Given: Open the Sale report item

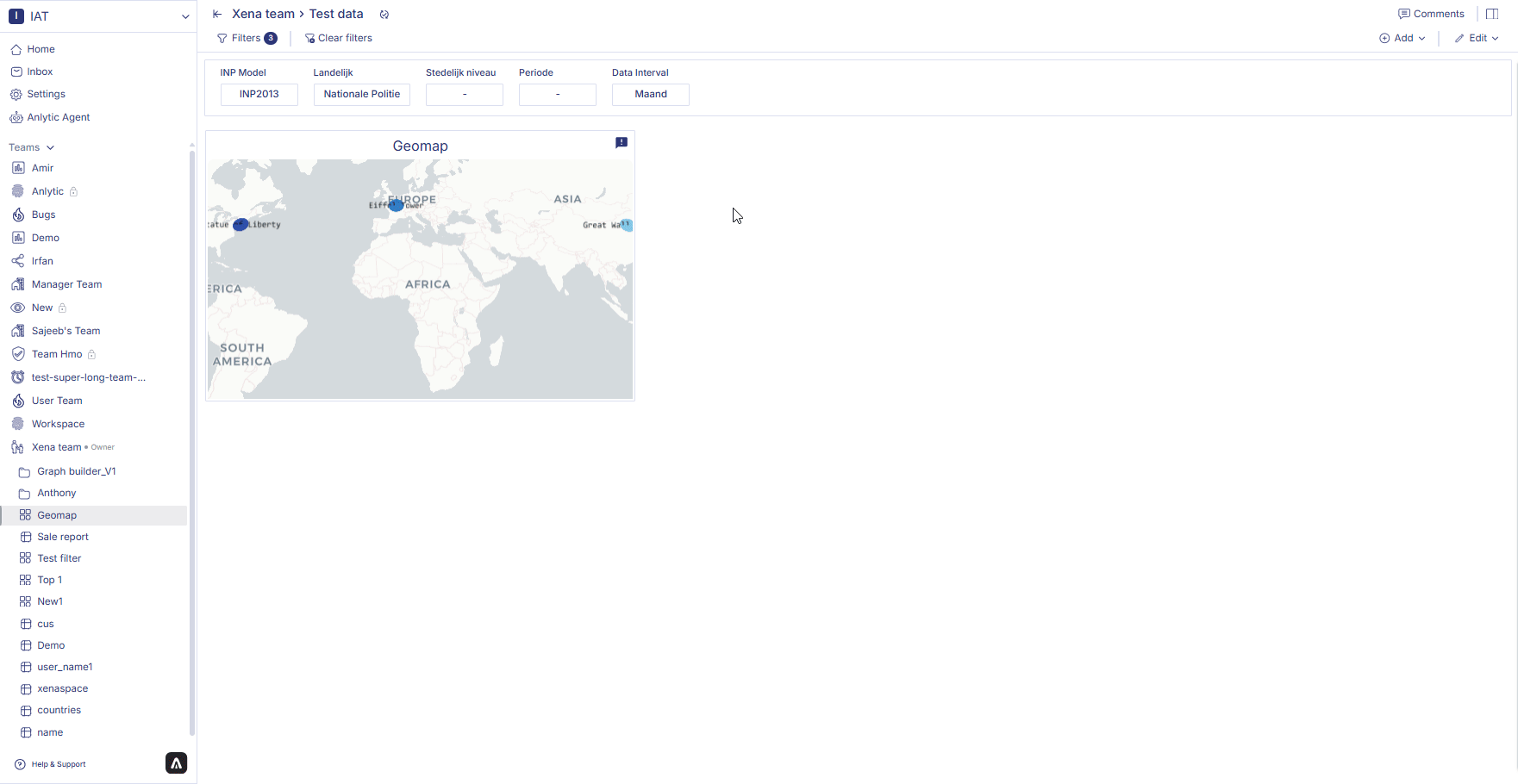Looking at the screenshot, I should pos(63,537).
